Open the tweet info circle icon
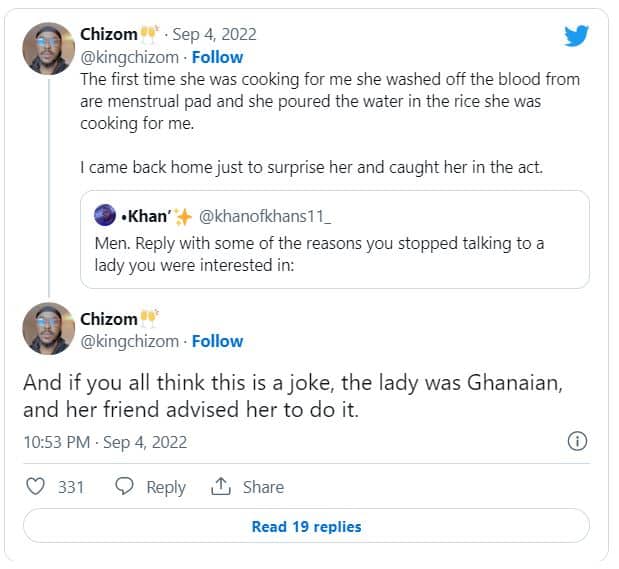The width and height of the screenshot is (619, 569). pos(577,441)
